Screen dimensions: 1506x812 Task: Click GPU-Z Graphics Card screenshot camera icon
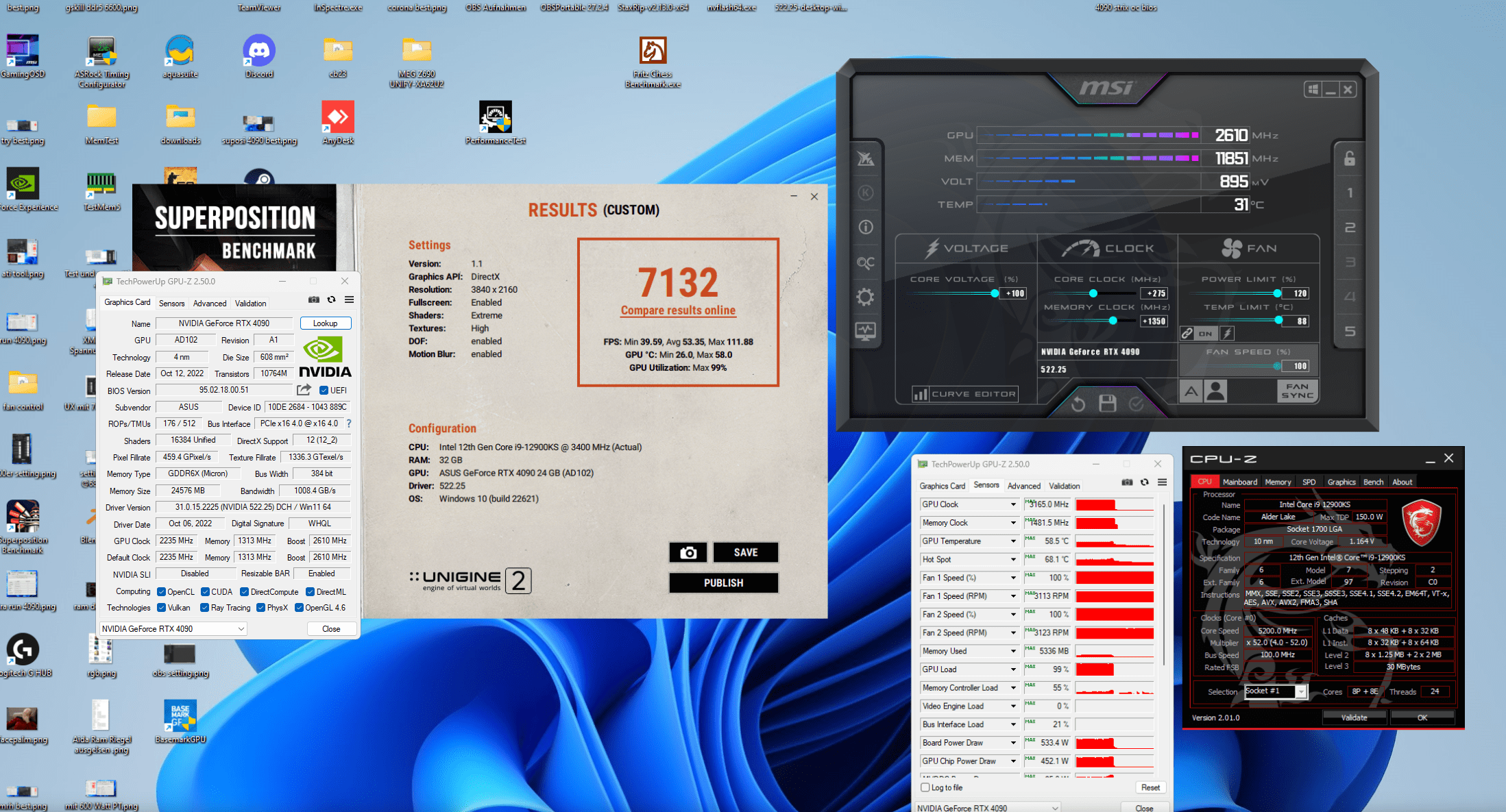[314, 299]
